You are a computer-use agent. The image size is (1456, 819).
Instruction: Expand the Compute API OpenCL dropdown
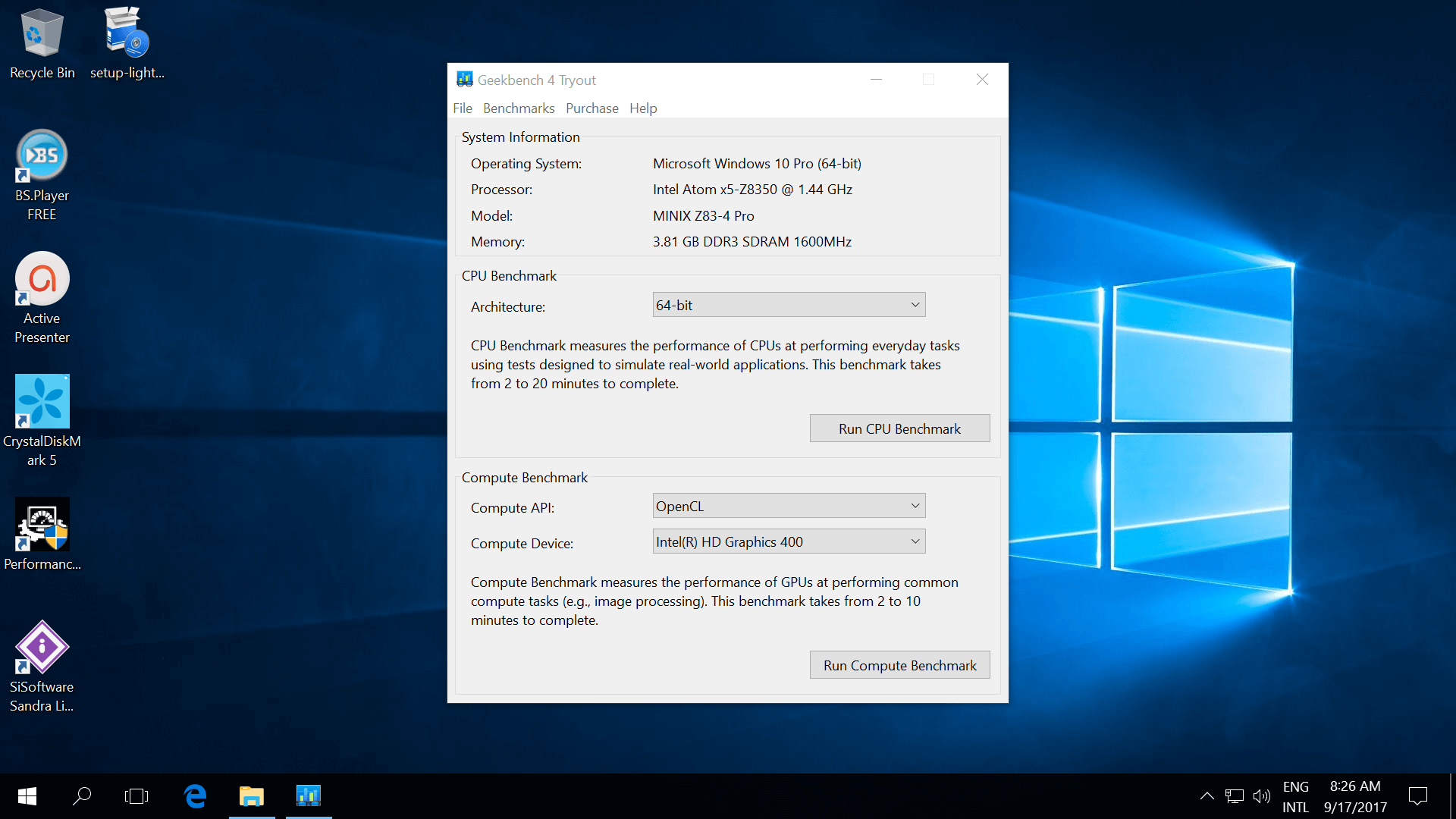(789, 506)
